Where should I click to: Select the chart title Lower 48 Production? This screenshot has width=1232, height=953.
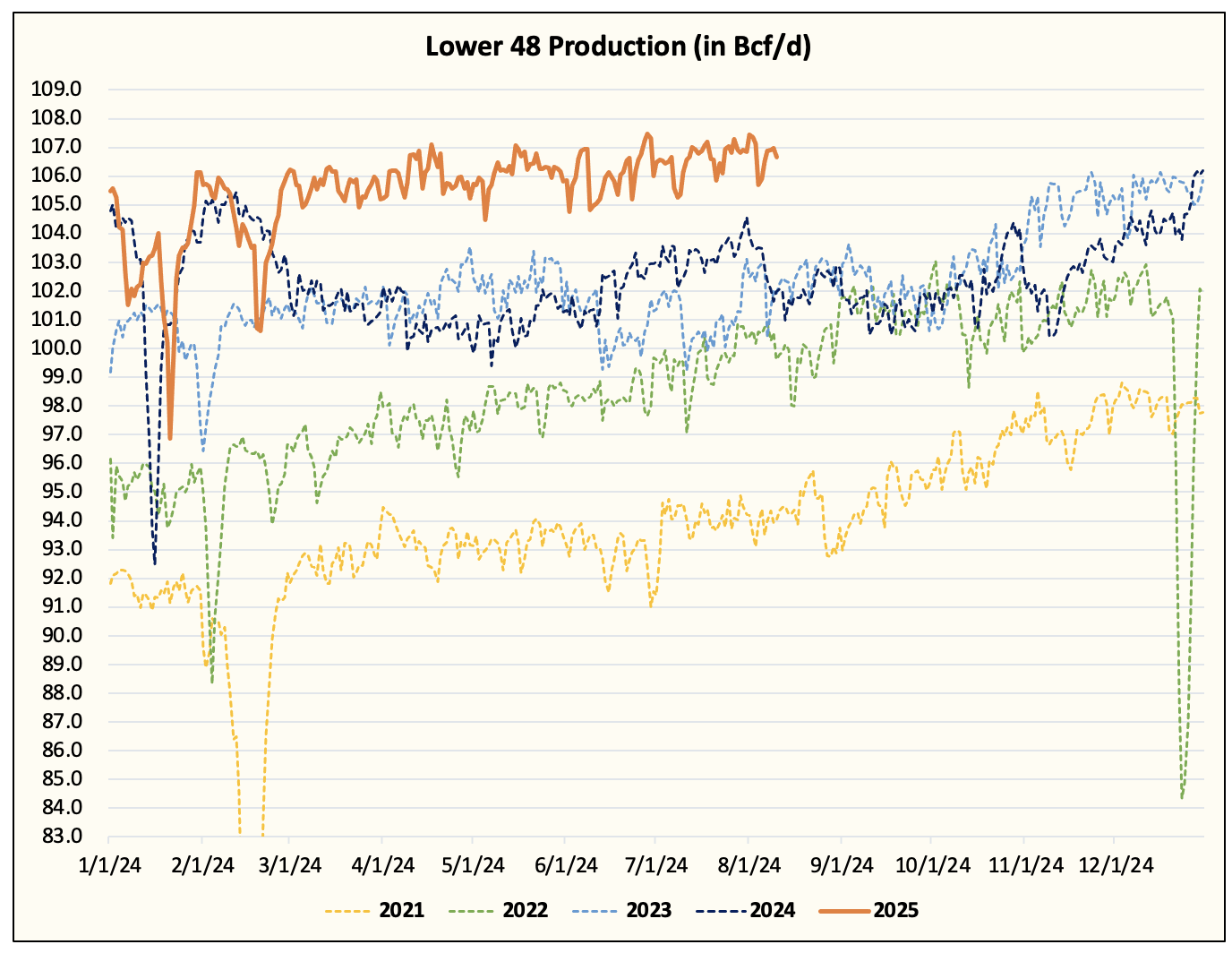[x=618, y=46]
